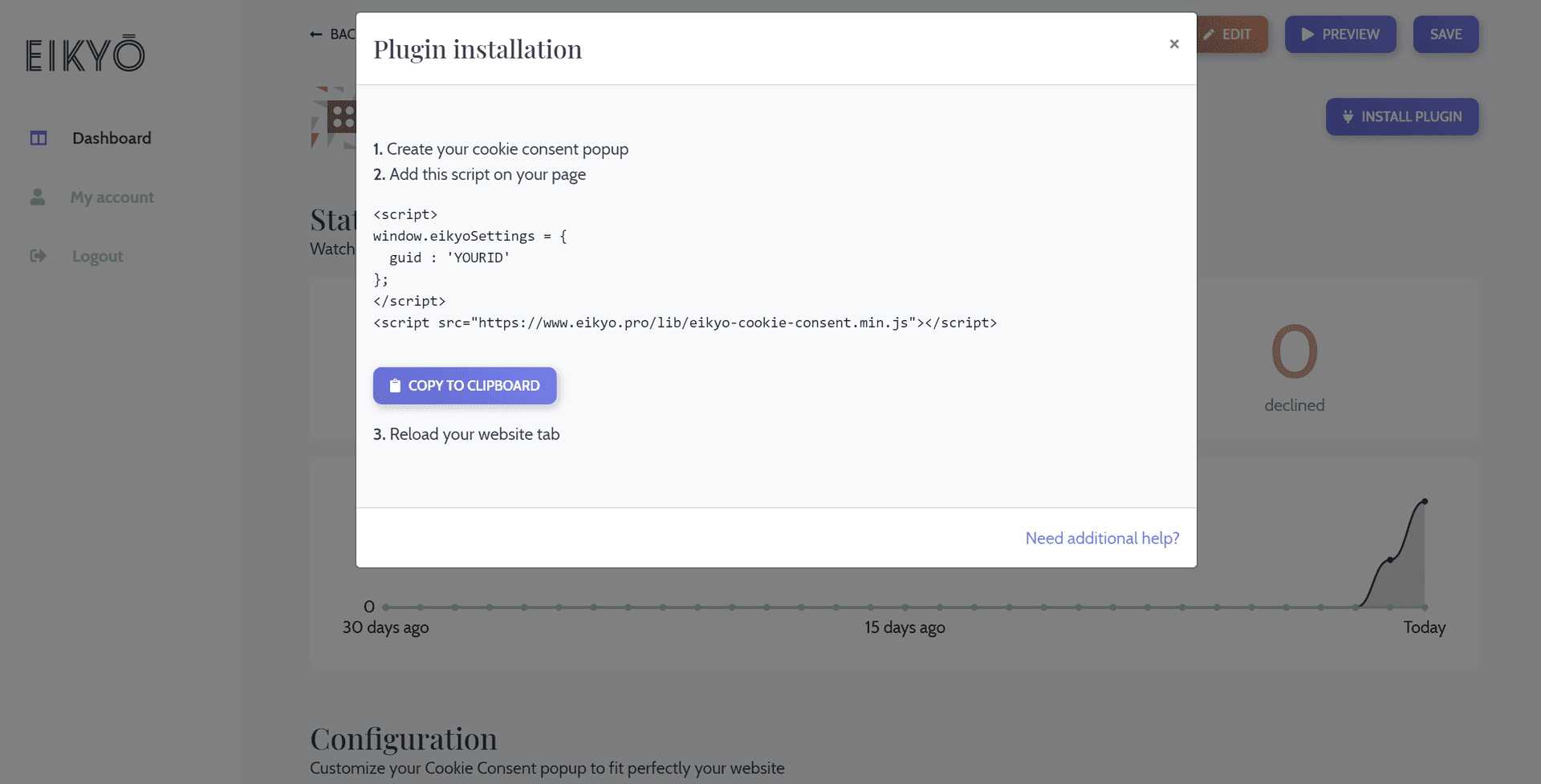Image resolution: width=1541 pixels, height=784 pixels.
Task: Save the configuration with SAVE
Action: click(1445, 35)
